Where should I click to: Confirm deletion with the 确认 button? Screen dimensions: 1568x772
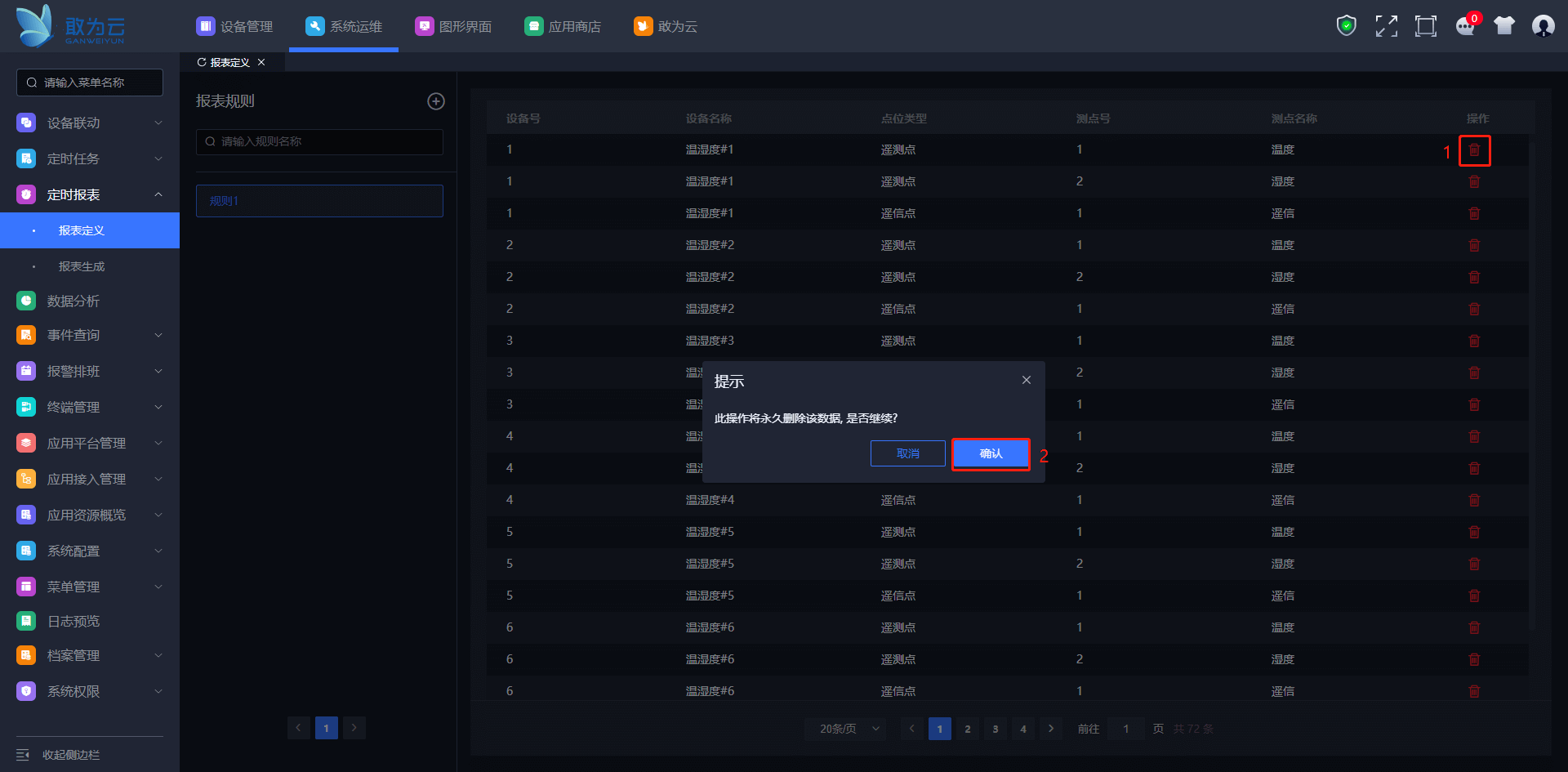(991, 453)
